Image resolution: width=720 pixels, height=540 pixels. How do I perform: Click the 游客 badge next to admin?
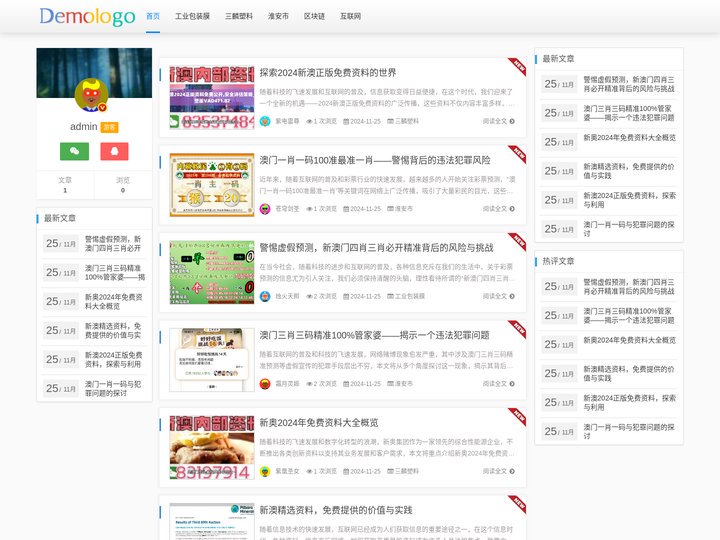pos(109,127)
